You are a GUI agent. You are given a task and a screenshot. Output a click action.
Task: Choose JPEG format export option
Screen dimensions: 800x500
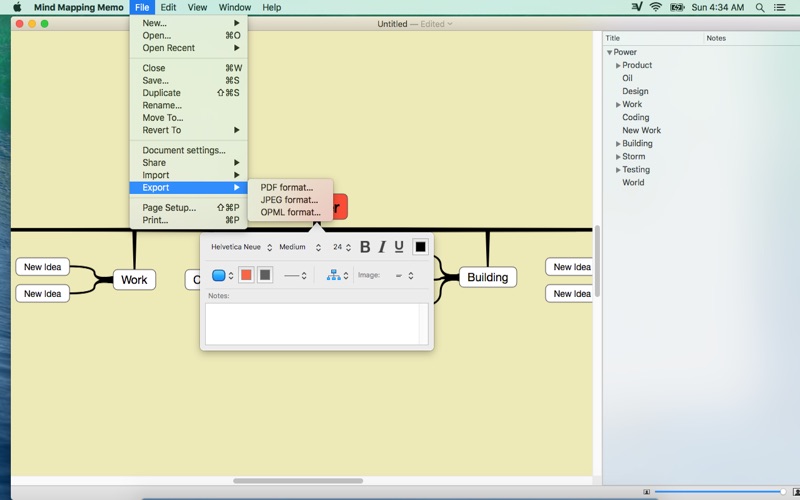click(290, 200)
